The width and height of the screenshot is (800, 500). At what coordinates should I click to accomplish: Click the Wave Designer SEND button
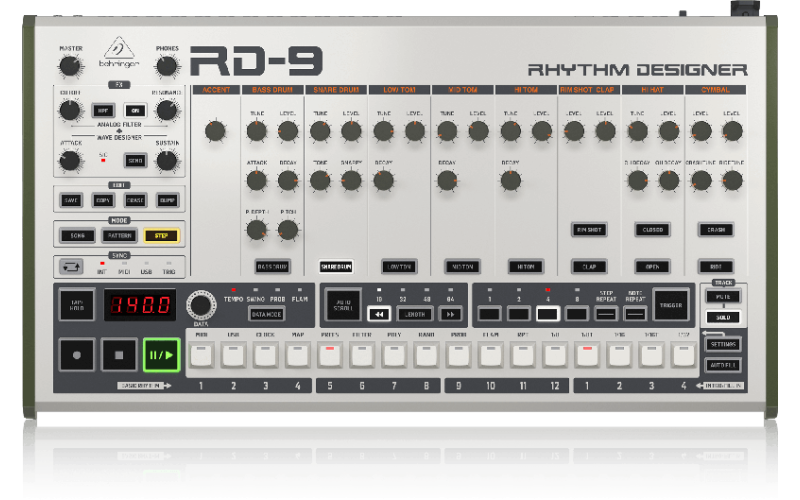tap(135, 161)
